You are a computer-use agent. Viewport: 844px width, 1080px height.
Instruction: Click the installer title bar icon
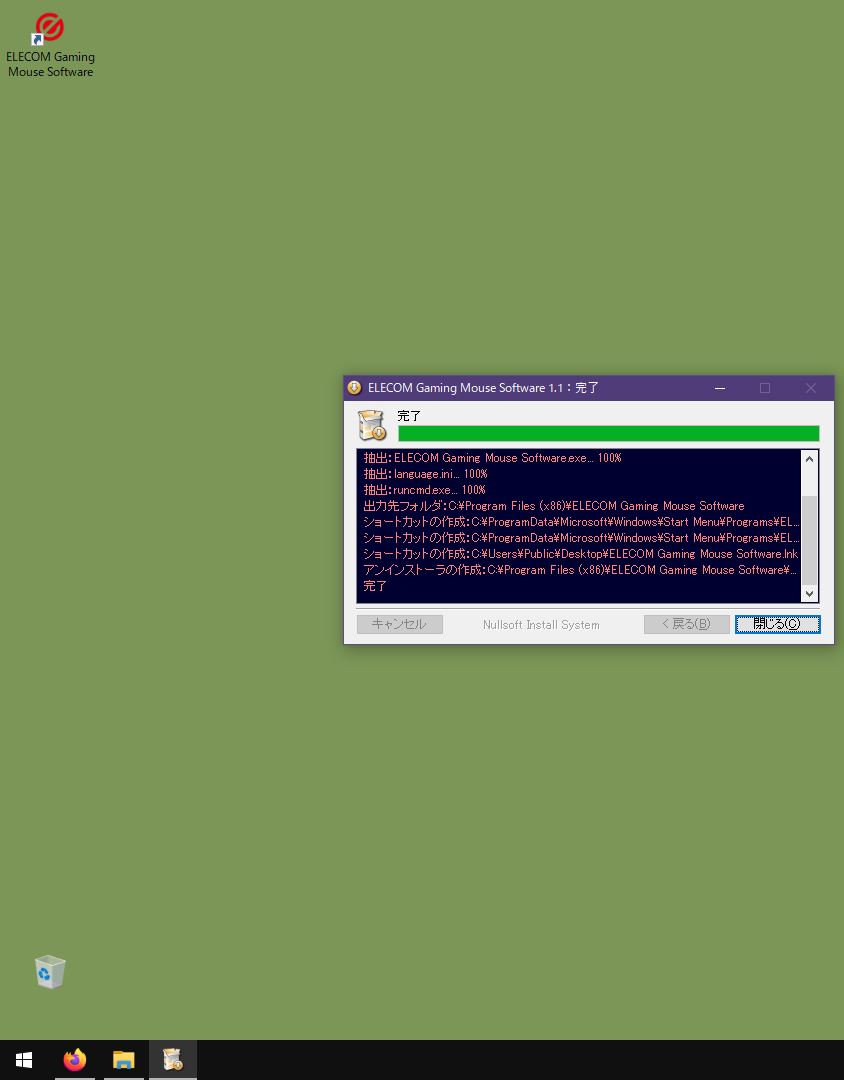pyautogui.click(x=354, y=388)
